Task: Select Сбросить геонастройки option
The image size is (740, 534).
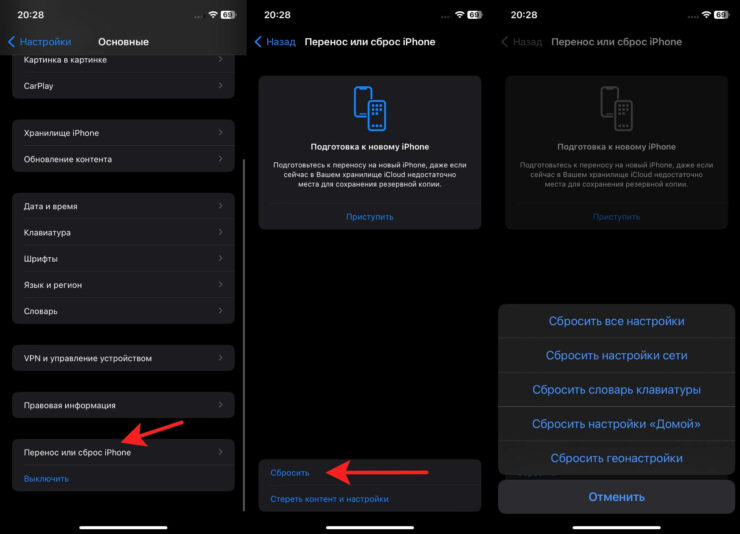Action: [x=616, y=458]
